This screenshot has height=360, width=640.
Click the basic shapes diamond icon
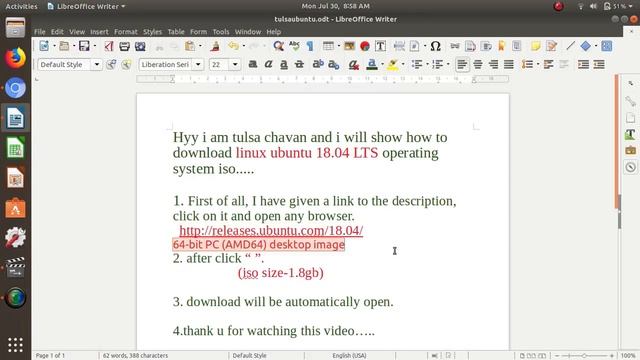pos(586,46)
